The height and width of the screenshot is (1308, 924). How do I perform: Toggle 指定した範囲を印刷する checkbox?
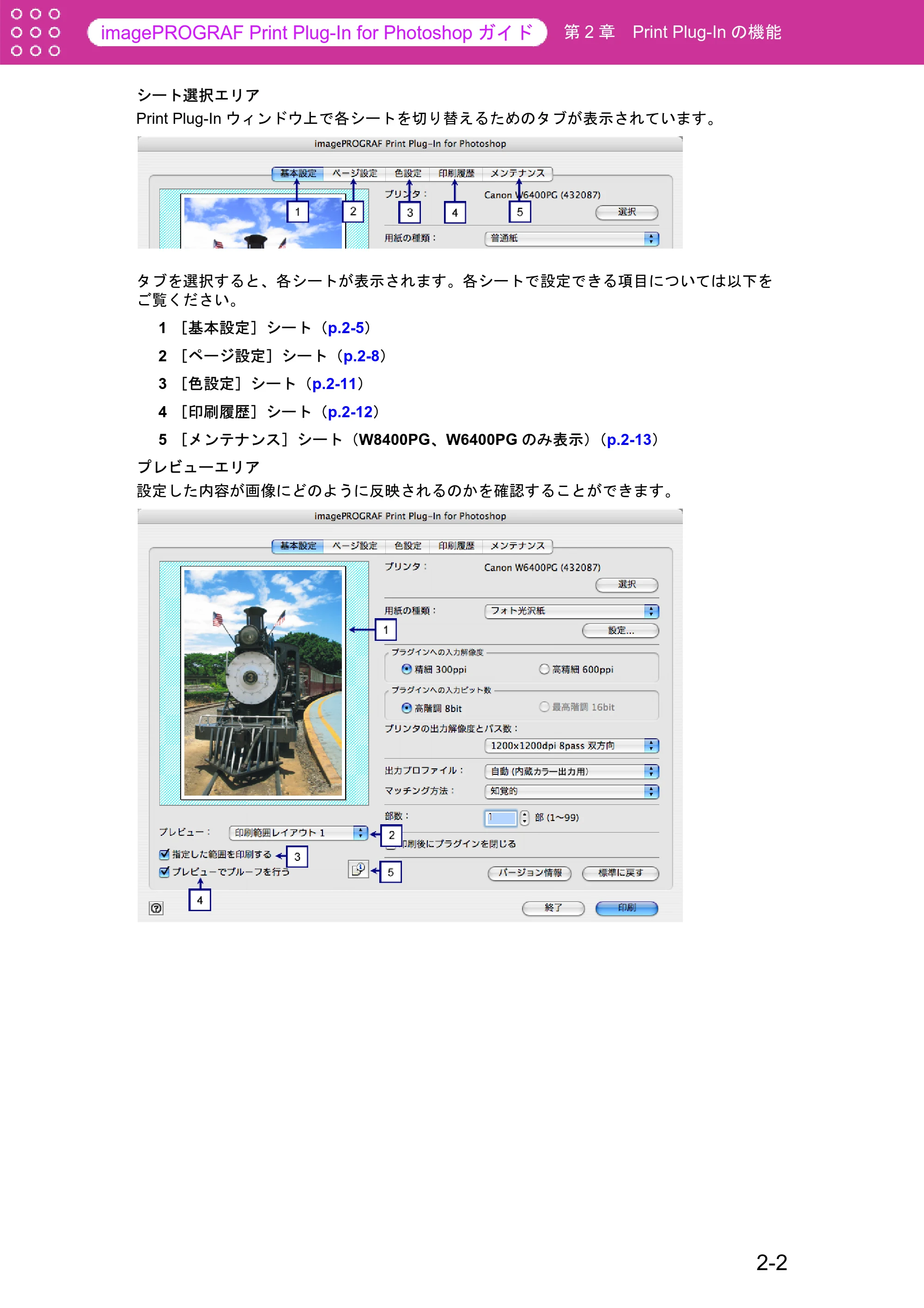pyautogui.click(x=164, y=854)
